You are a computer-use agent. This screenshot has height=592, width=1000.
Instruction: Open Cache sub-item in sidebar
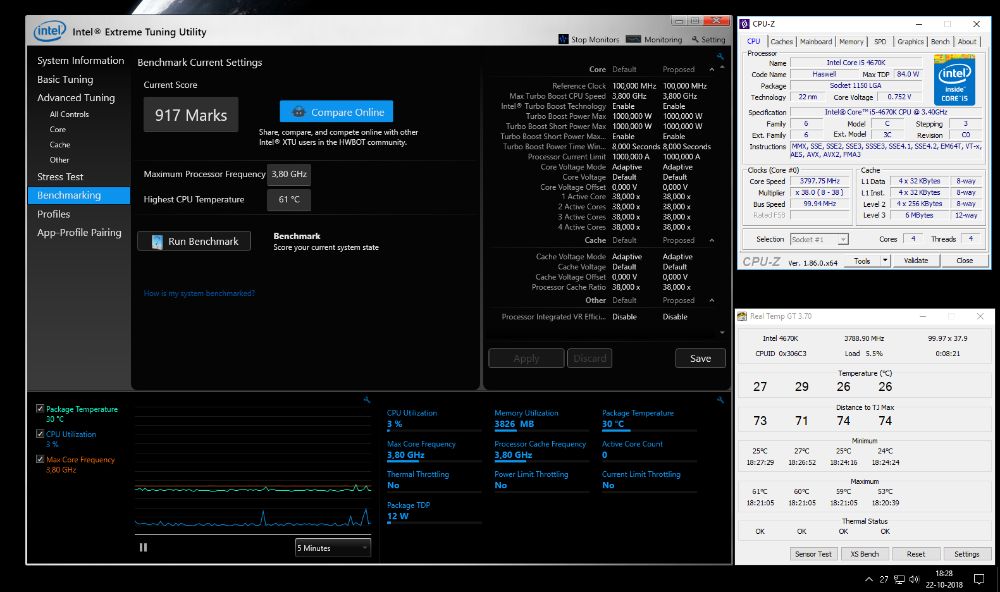[x=59, y=145]
